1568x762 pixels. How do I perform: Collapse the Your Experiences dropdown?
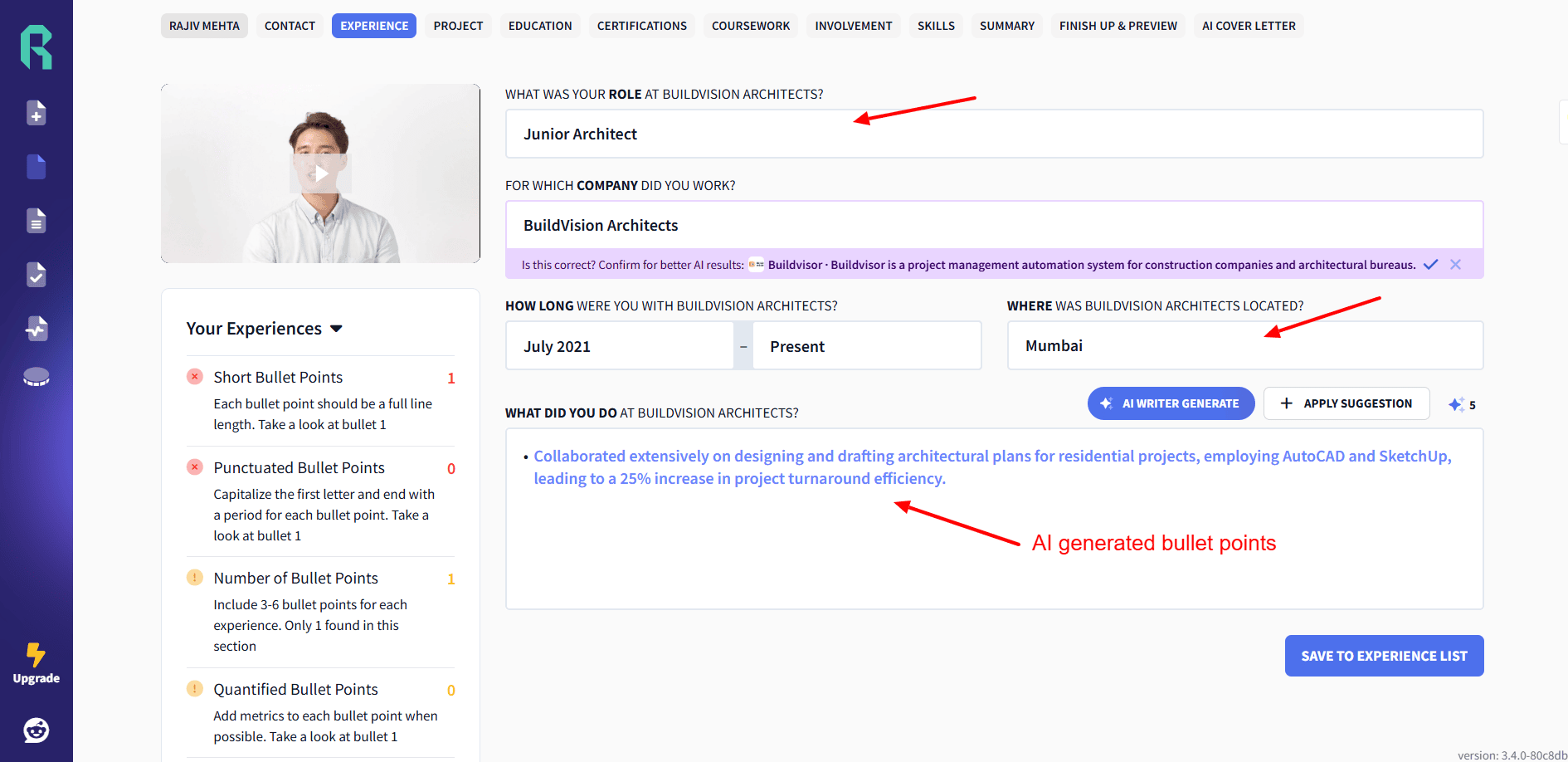336,329
